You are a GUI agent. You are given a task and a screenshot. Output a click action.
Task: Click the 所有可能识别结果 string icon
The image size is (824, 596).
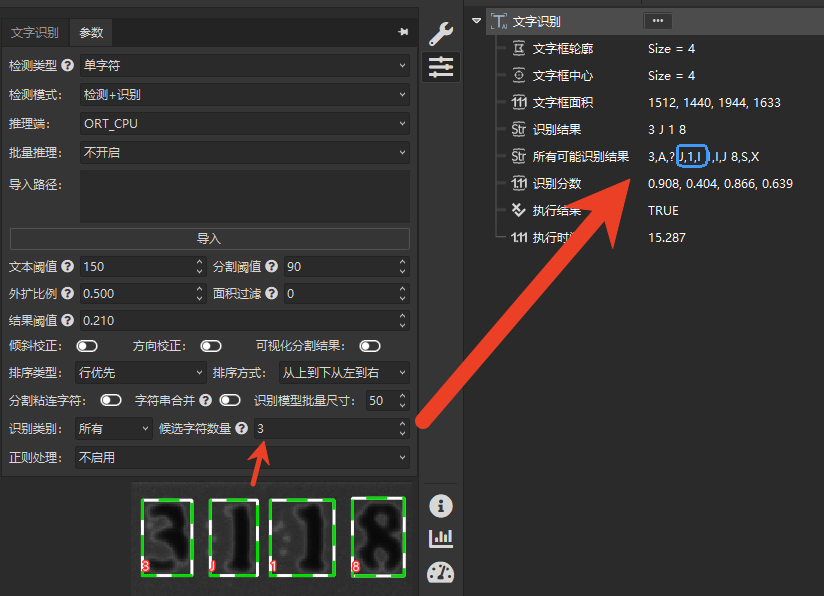coord(519,156)
